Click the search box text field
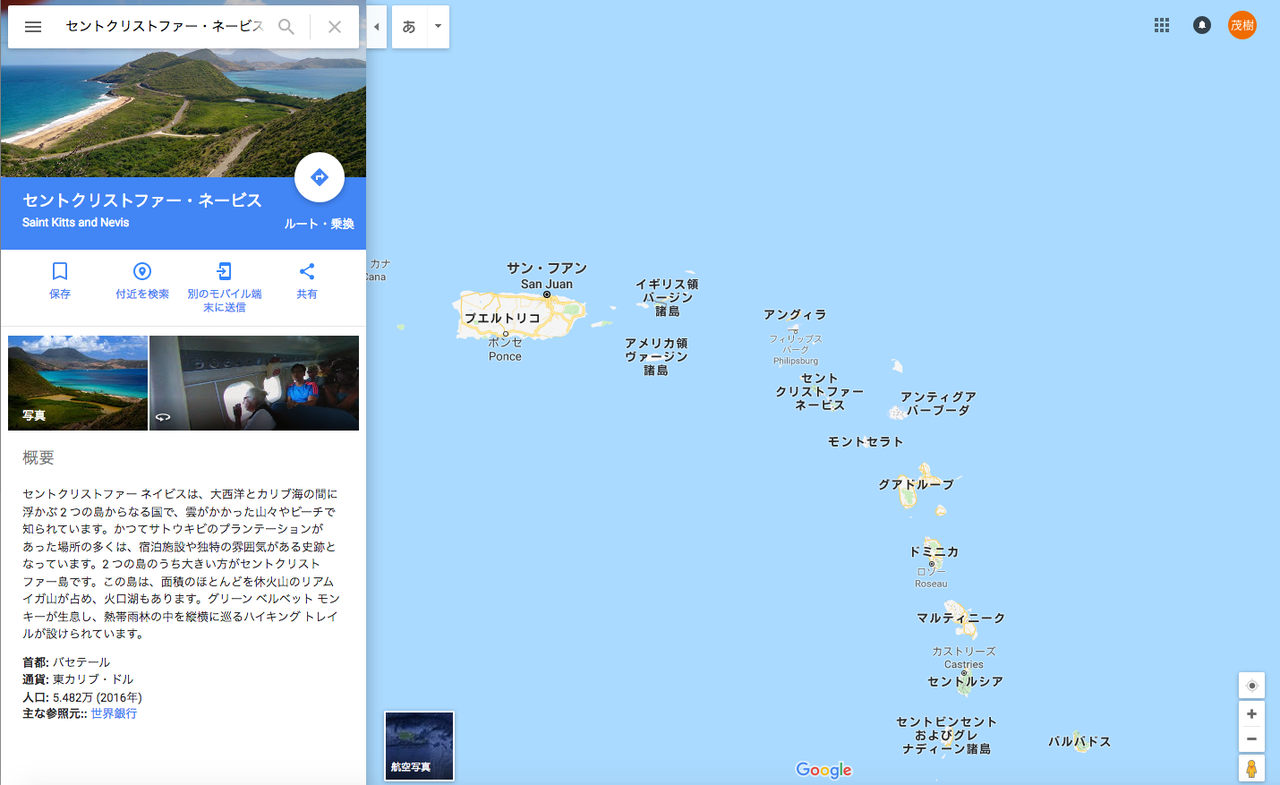The width and height of the screenshot is (1280, 785). coord(165,27)
